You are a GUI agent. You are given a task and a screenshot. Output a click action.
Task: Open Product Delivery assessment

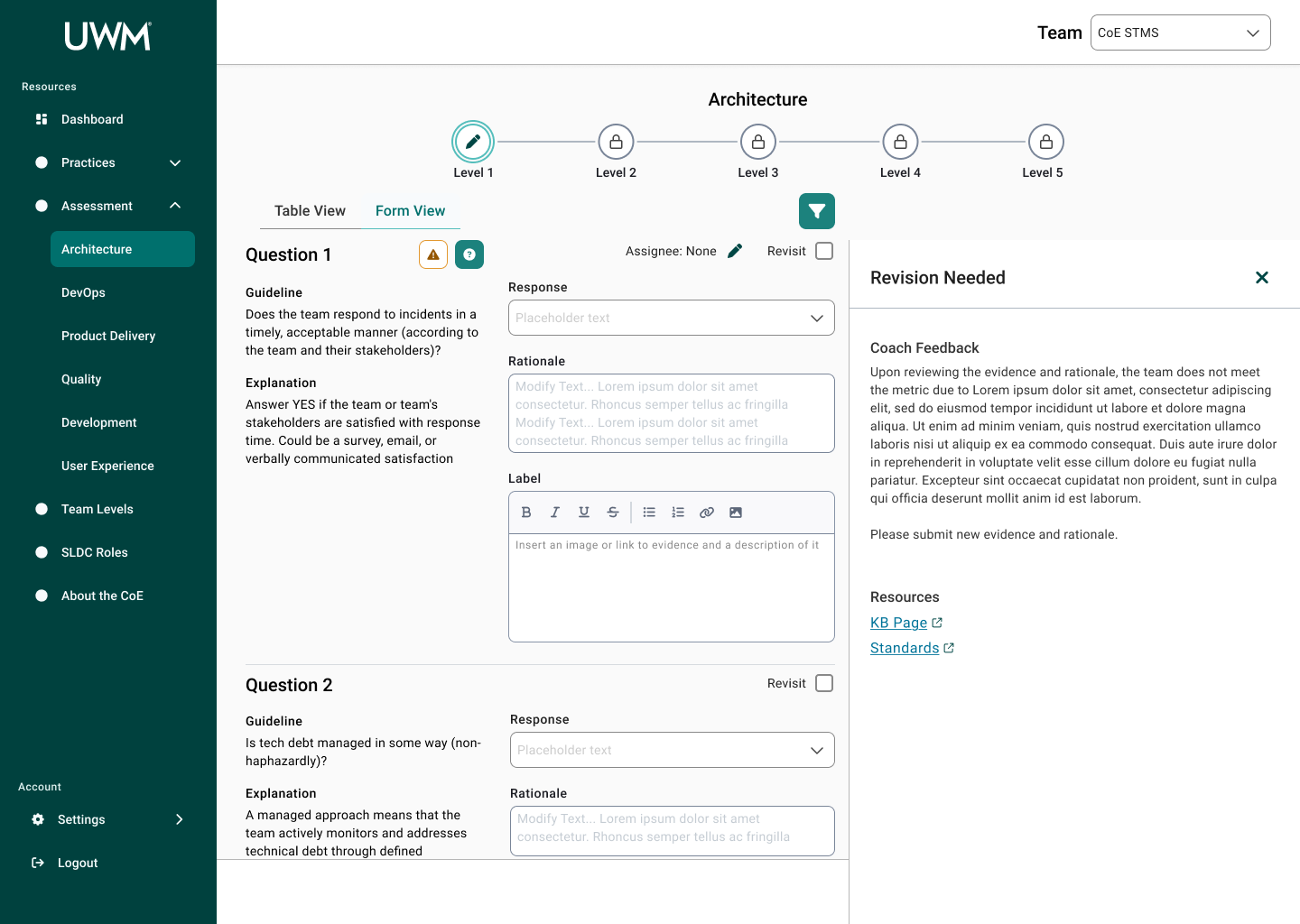[108, 336]
